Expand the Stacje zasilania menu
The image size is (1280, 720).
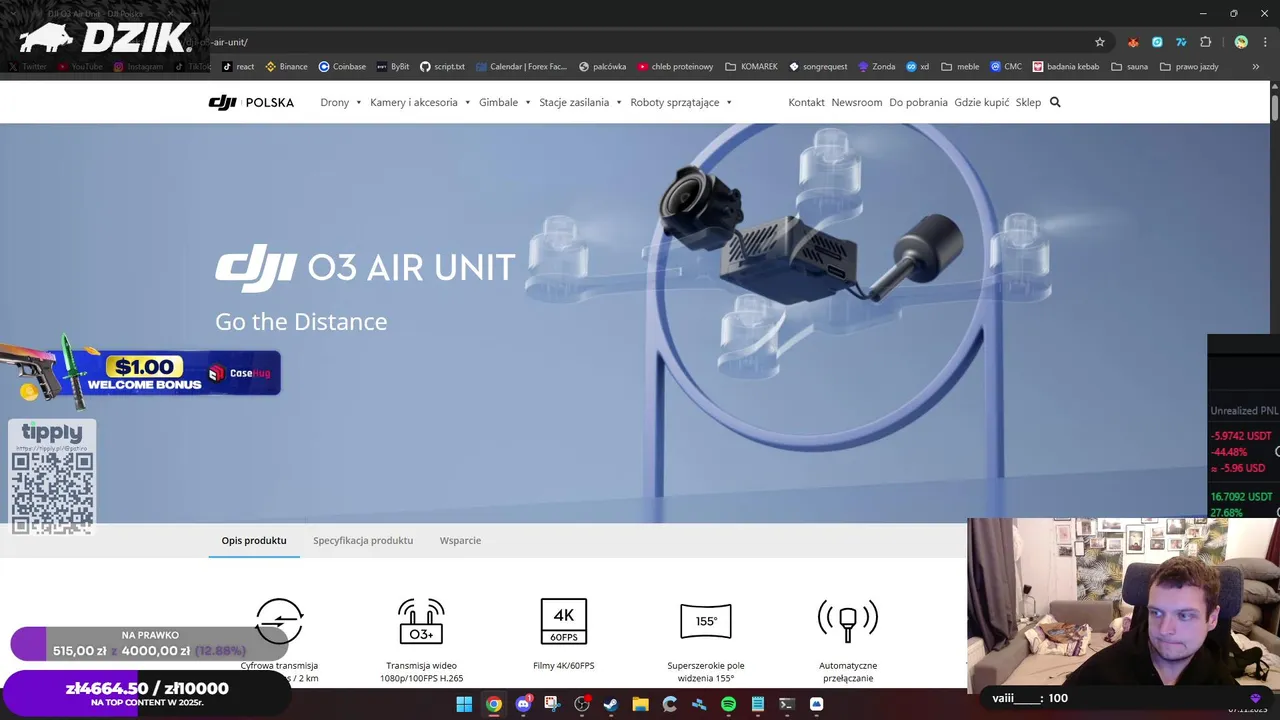point(580,102)
